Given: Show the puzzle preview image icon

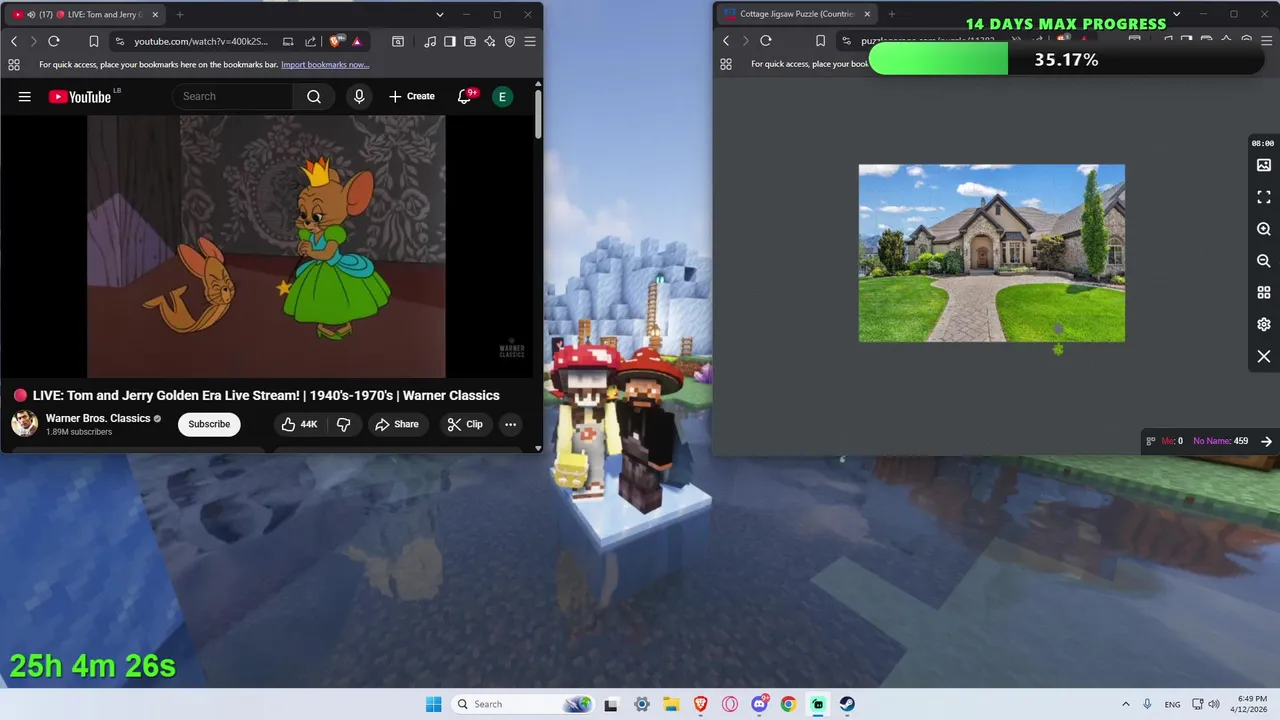Looking at the screenshot, I should [x=1264, y=165].
